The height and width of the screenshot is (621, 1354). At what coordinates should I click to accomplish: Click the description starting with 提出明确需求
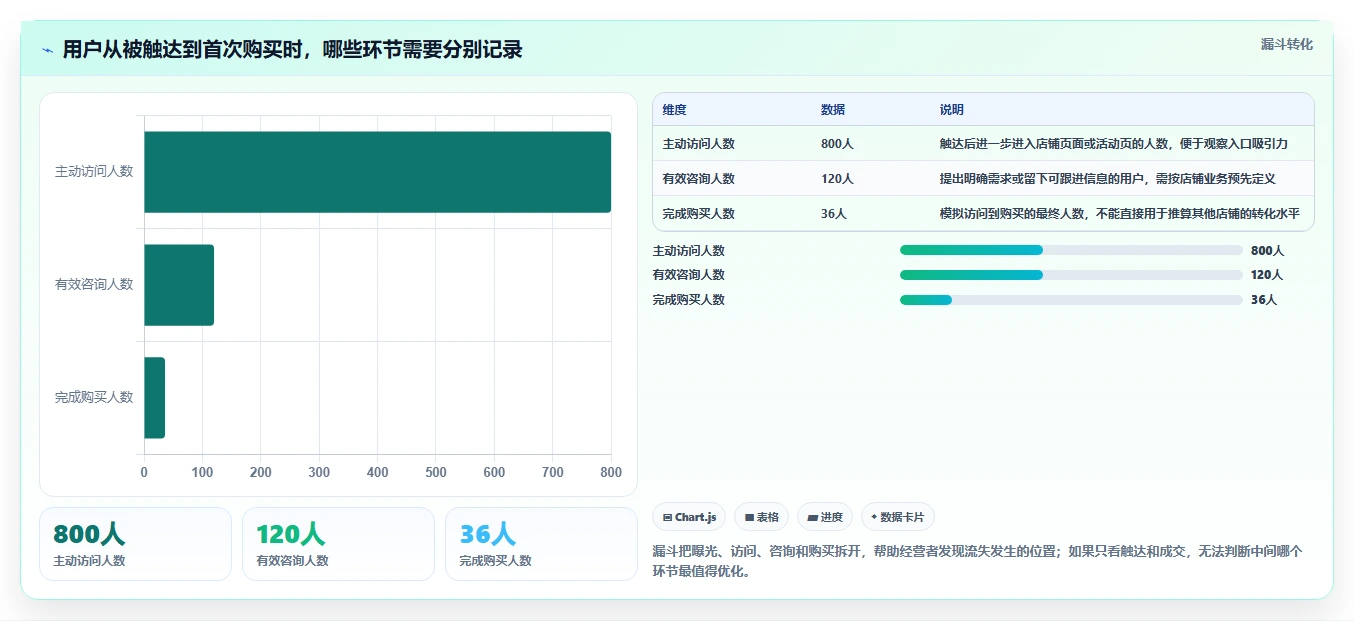point(1108,179)
